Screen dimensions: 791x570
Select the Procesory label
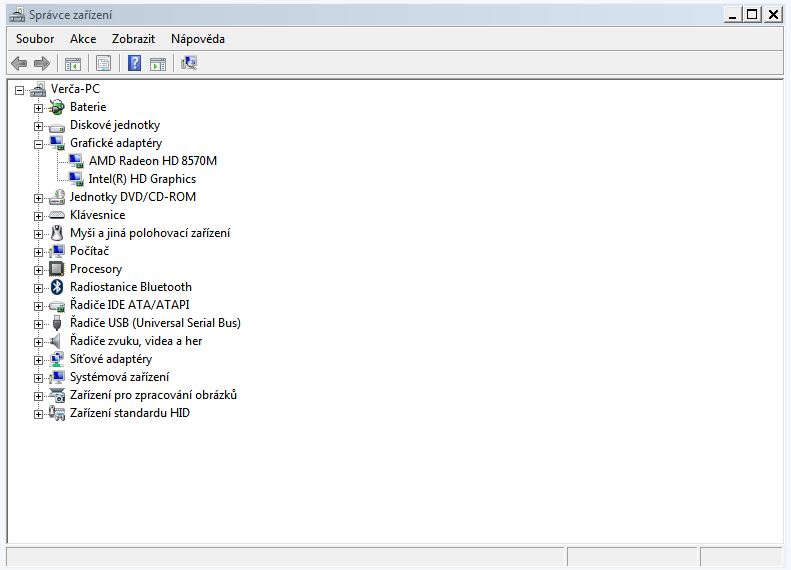click(96, 269)
